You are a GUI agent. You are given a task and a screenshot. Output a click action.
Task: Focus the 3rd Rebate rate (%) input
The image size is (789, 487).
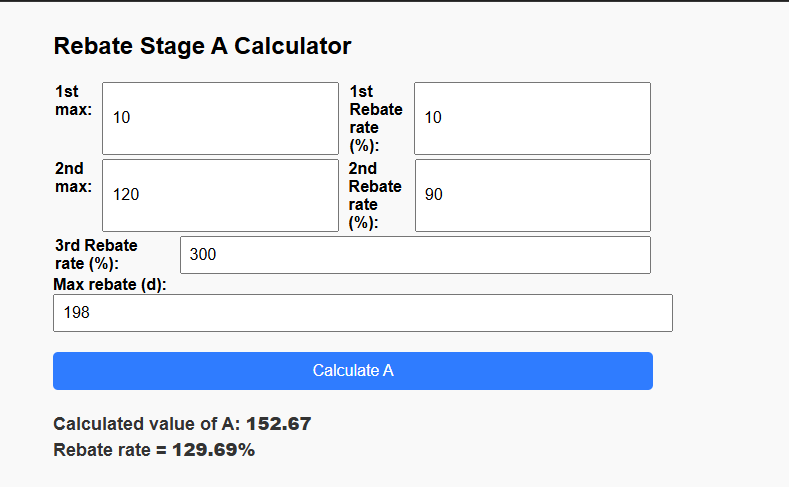415,255
